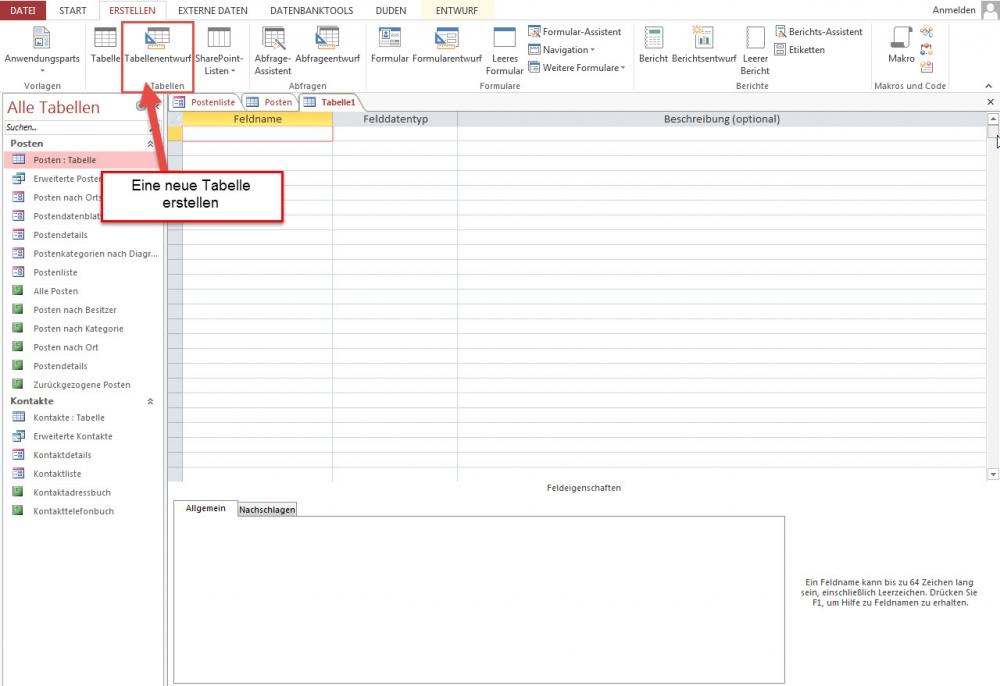
Task: Open the DATENBANKTOOLS tab
Action: point(311,10)
